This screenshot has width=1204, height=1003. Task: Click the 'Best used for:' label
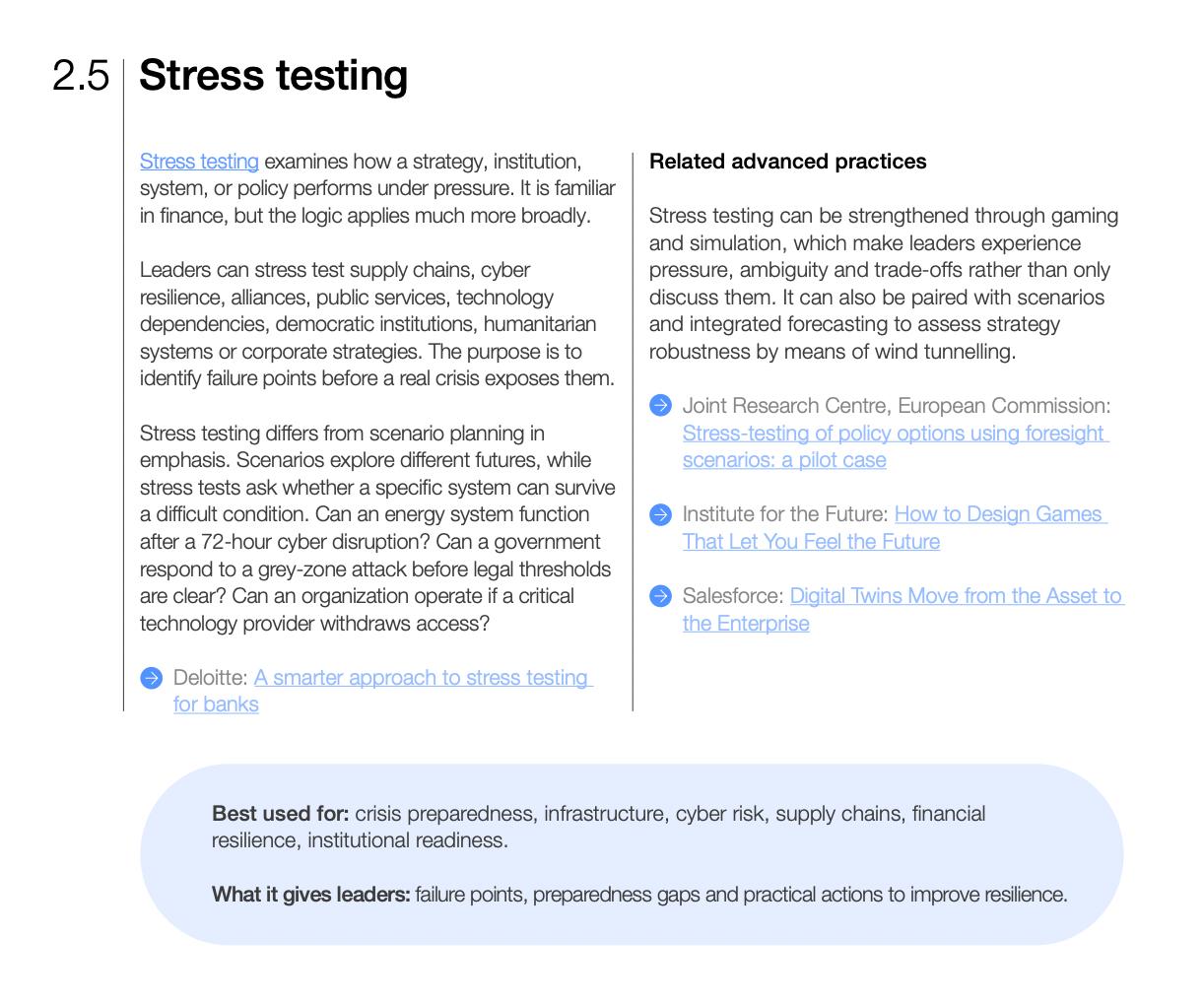[280, 814]
